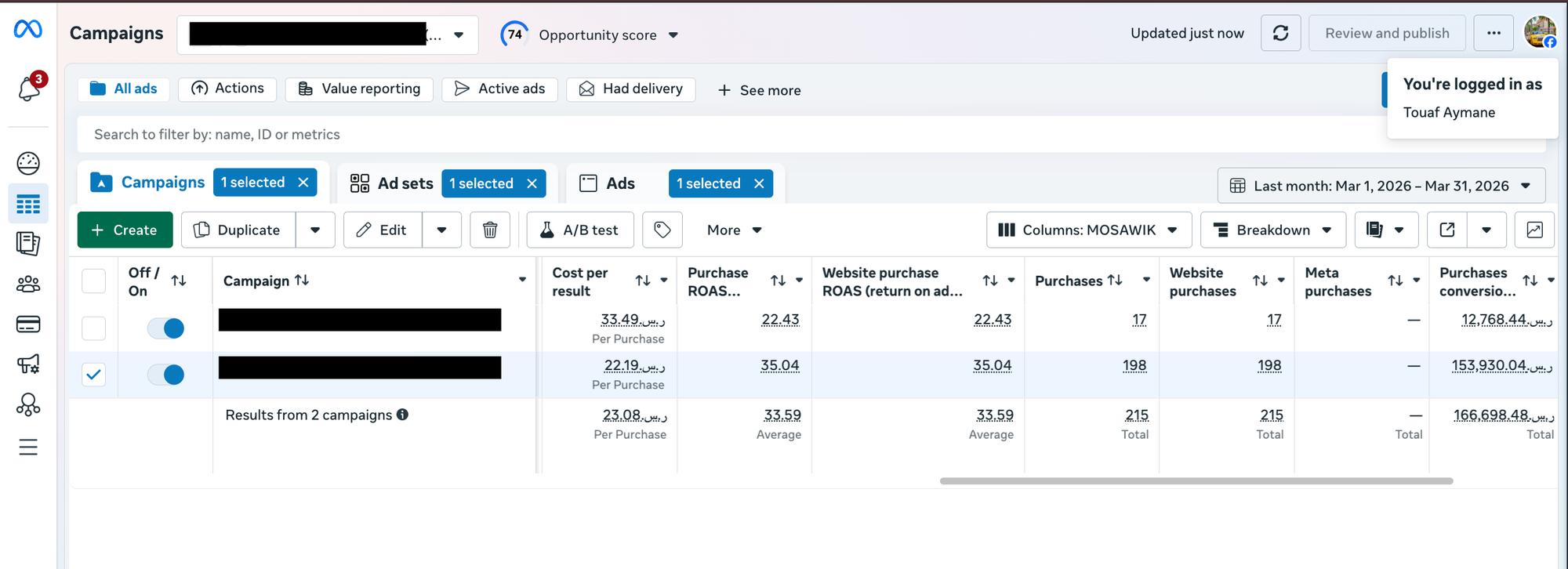This screenshot has width=1568, height=569.
Task: Delete selection with the trash icon
Action: pos(490,230)
